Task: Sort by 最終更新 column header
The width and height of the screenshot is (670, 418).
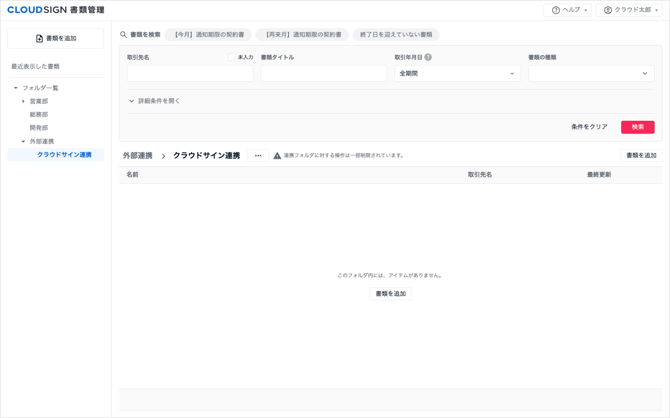Action: coord(599,175)
